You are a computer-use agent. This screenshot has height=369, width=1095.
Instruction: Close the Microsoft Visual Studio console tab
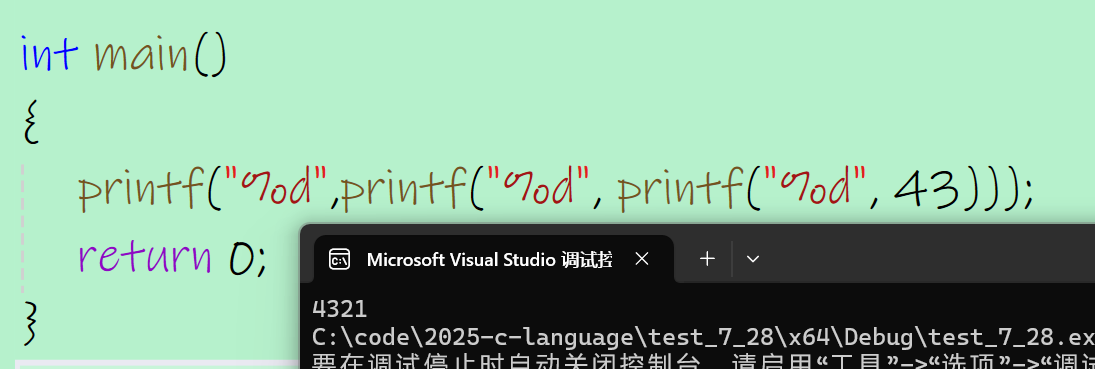[x=642, y=259]
